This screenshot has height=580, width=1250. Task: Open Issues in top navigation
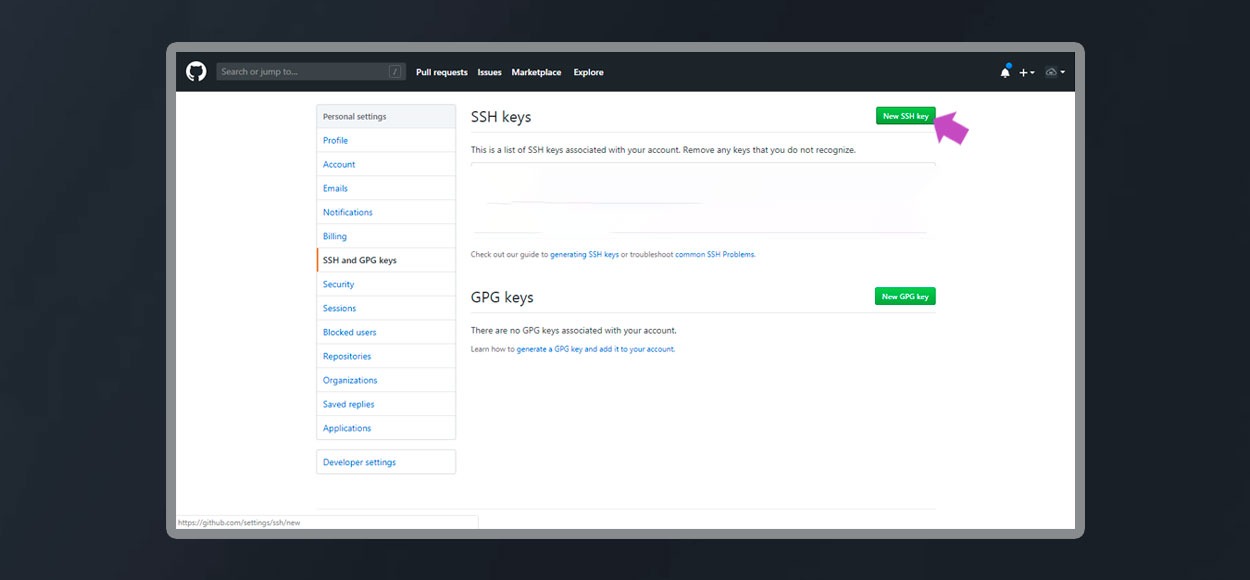coord(489,72)
